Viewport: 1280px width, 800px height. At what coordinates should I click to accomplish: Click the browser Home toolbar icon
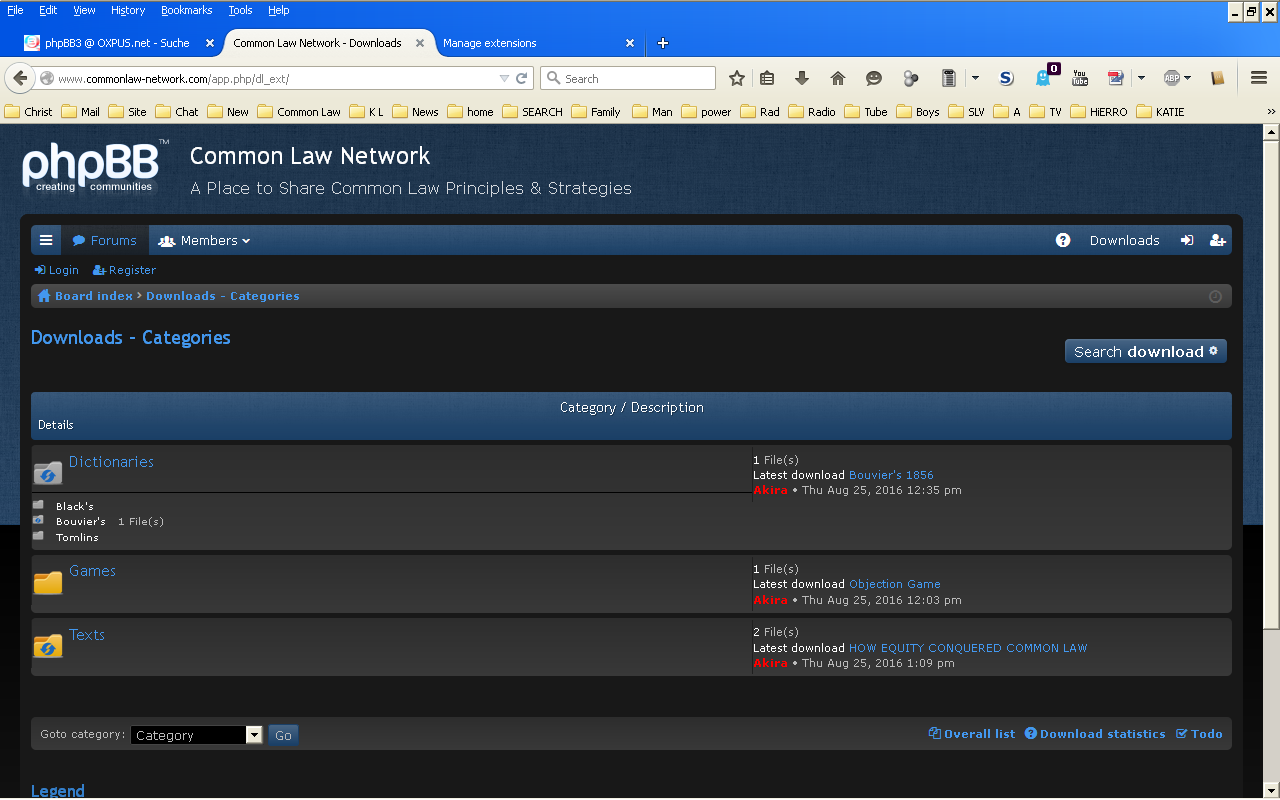pos(838,78)
